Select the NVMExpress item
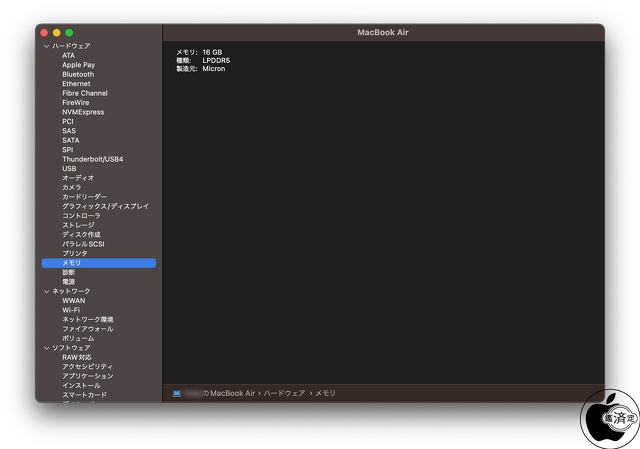 [x=84, y=112]
